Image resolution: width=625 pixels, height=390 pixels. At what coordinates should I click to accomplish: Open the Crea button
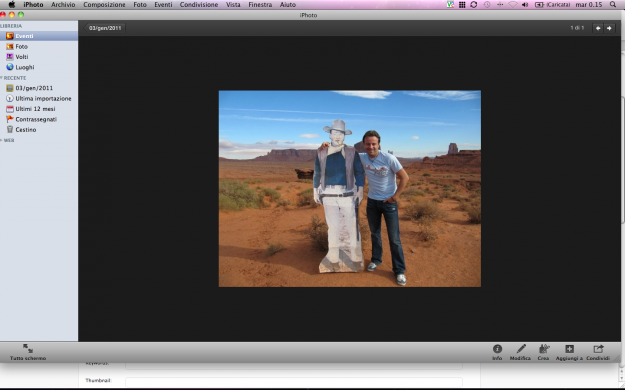tap(544, 353)
